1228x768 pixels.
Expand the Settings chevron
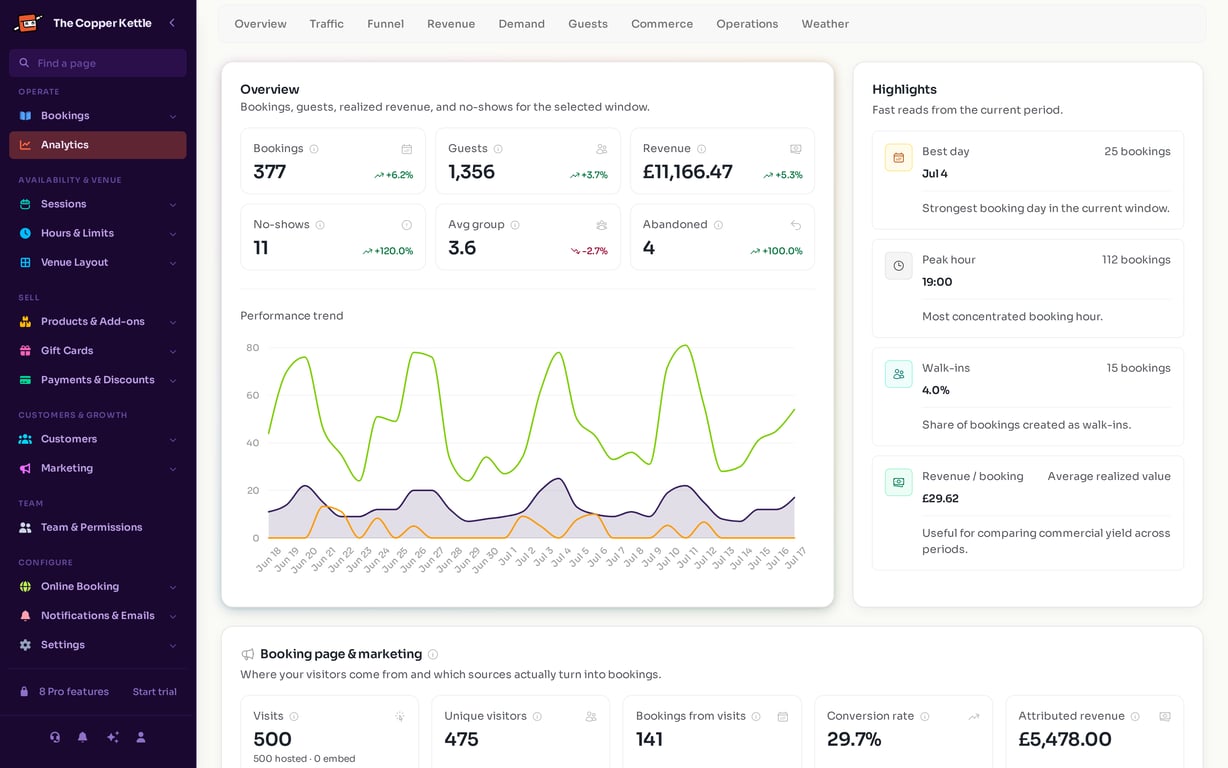coord(173,645)
